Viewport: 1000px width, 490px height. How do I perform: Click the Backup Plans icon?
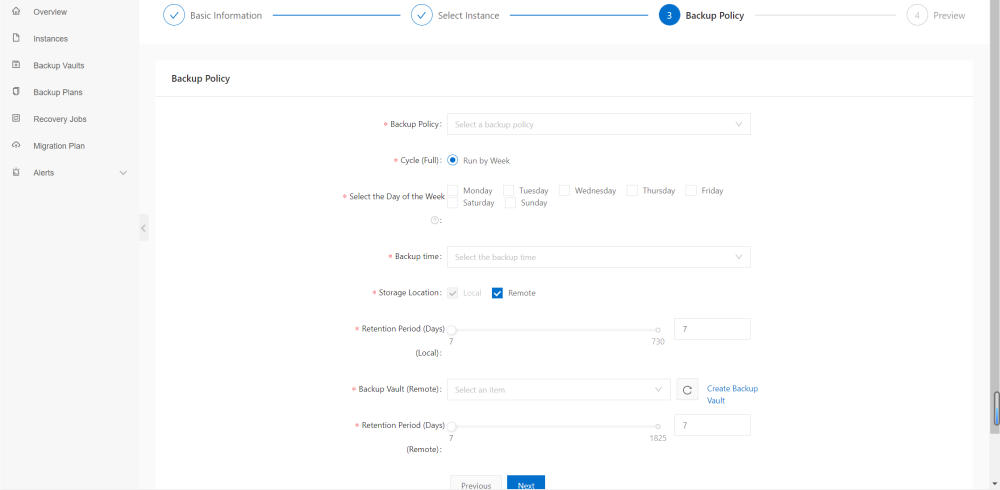(17, 92)
